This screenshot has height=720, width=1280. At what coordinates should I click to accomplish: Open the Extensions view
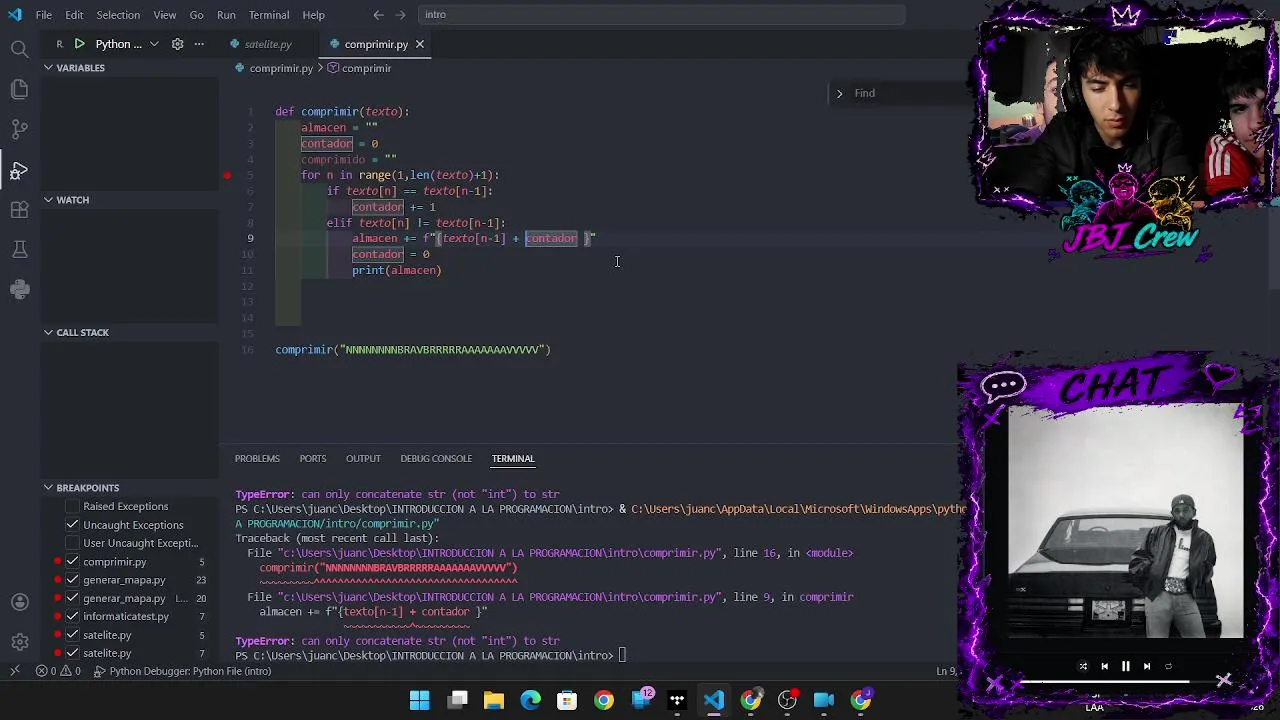point(19,210)
